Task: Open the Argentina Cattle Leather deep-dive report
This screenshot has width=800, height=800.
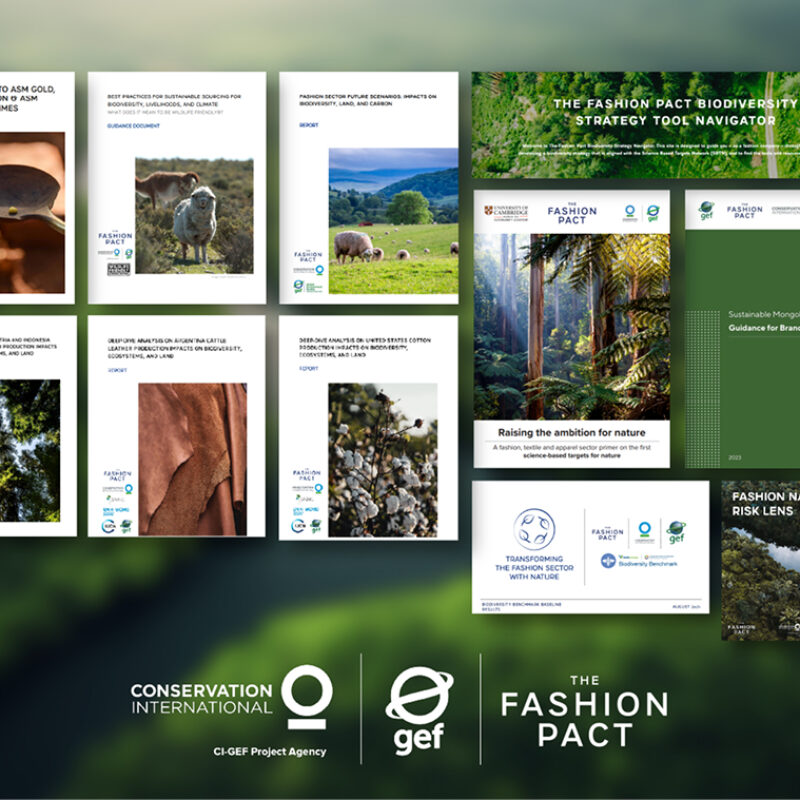Action: coord(177,427)
